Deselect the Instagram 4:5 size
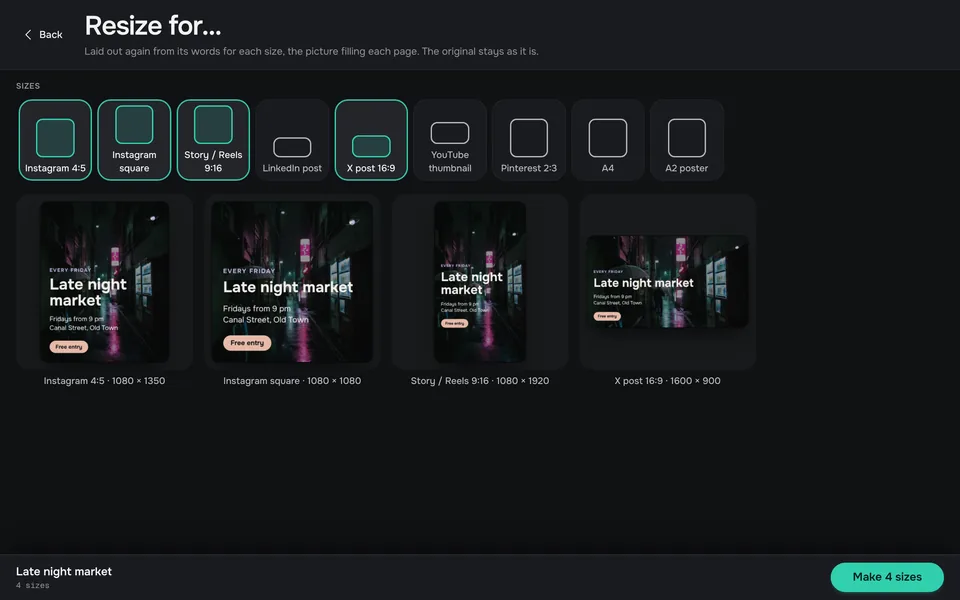Image resolution: width=960 pixels, height=600 pixels. tap(55, 140)
